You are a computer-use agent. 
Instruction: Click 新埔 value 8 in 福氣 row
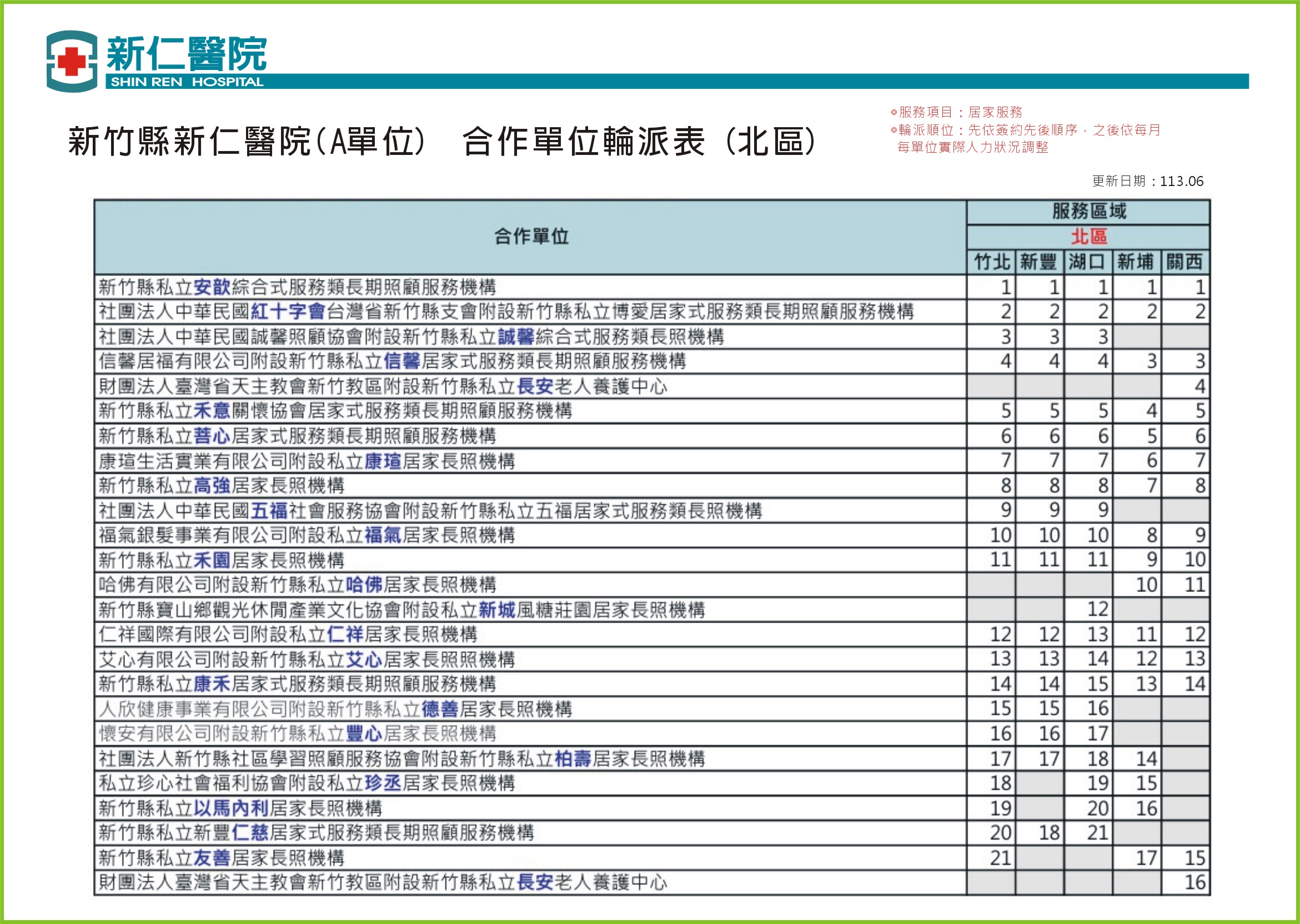tap(1152, 535)
